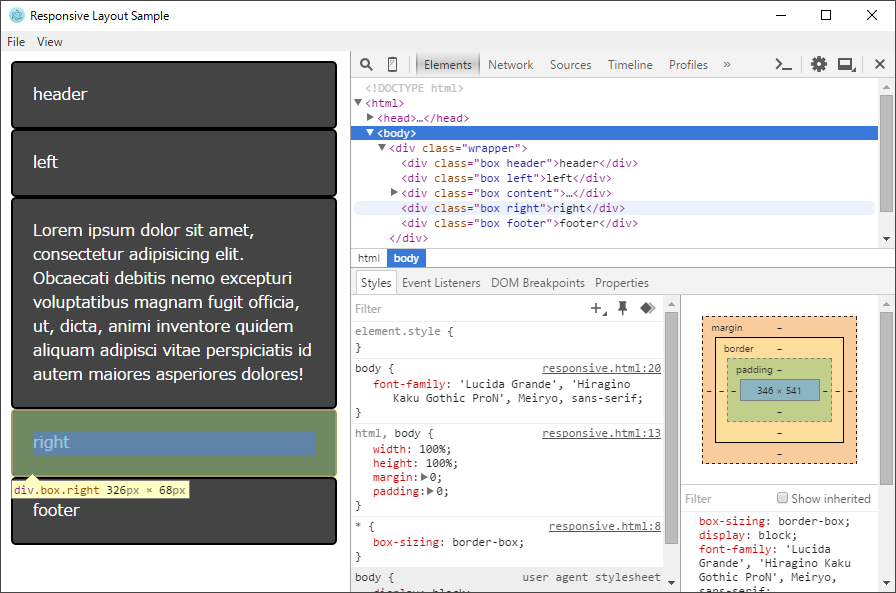Screen dimensions: 896x593
Task: Open the DOM Breakpoints tab
Action: tap(538, 283)
